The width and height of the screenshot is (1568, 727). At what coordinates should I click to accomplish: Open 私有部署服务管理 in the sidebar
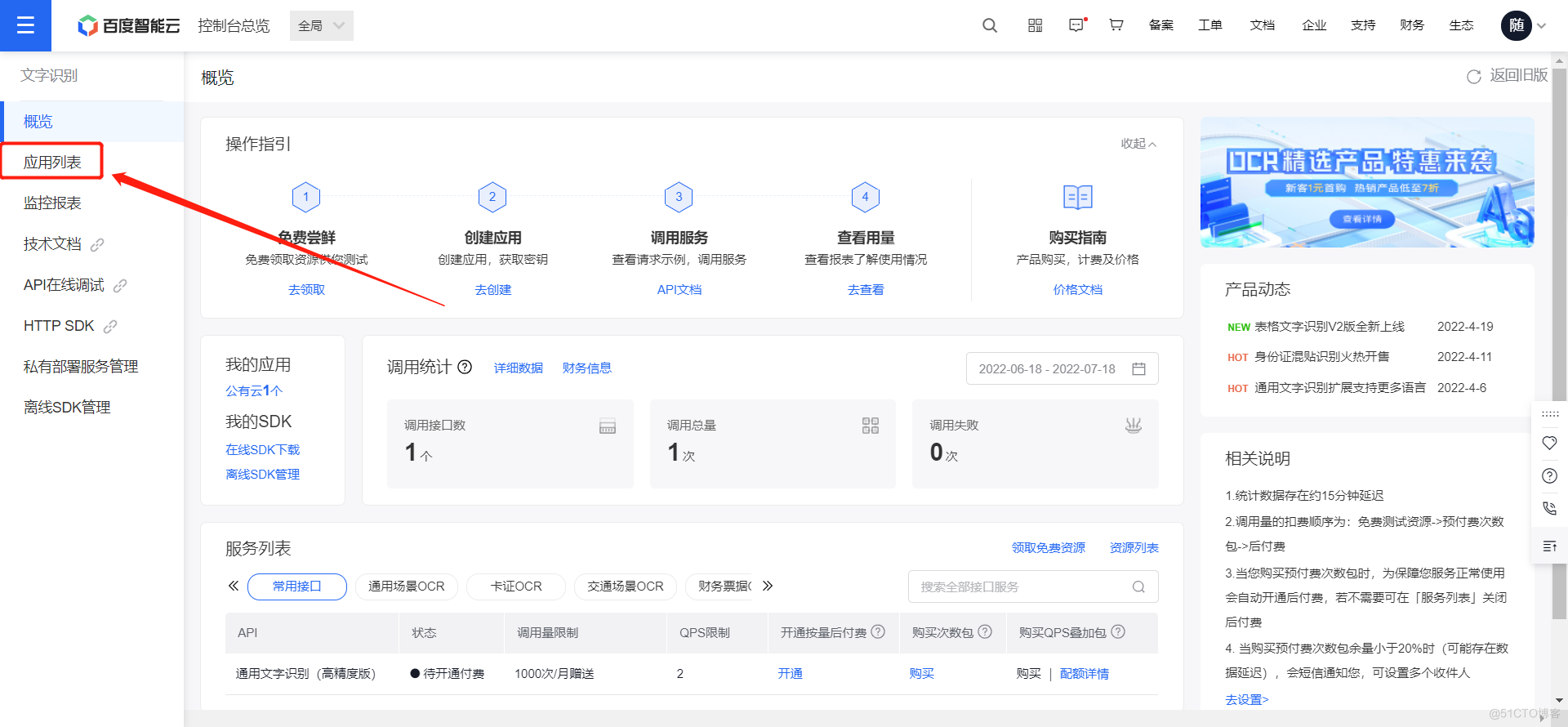tap(81, 367)
